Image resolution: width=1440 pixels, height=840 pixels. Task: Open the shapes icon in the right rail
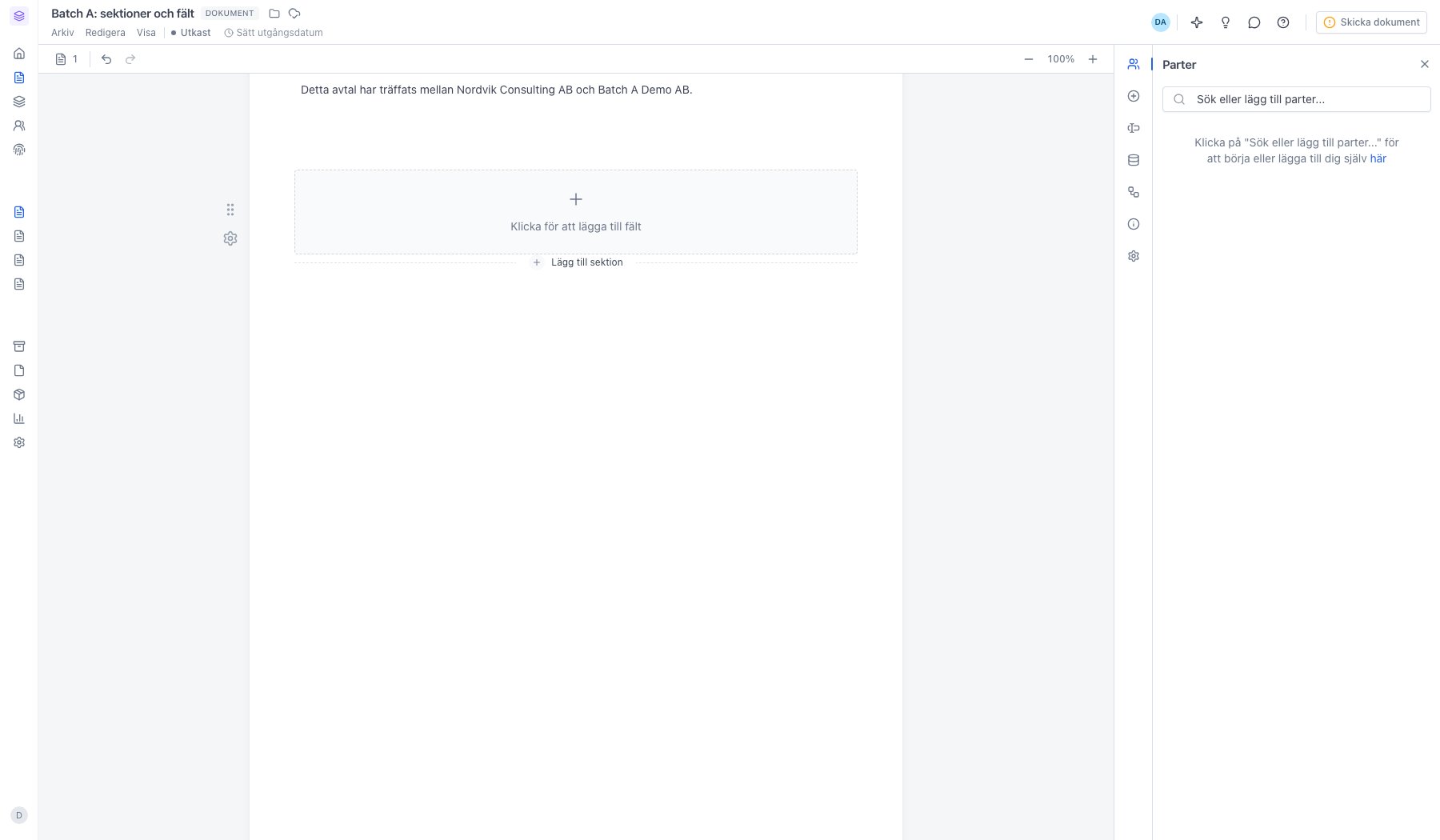pyautogui.click(x=1134, y=192)
